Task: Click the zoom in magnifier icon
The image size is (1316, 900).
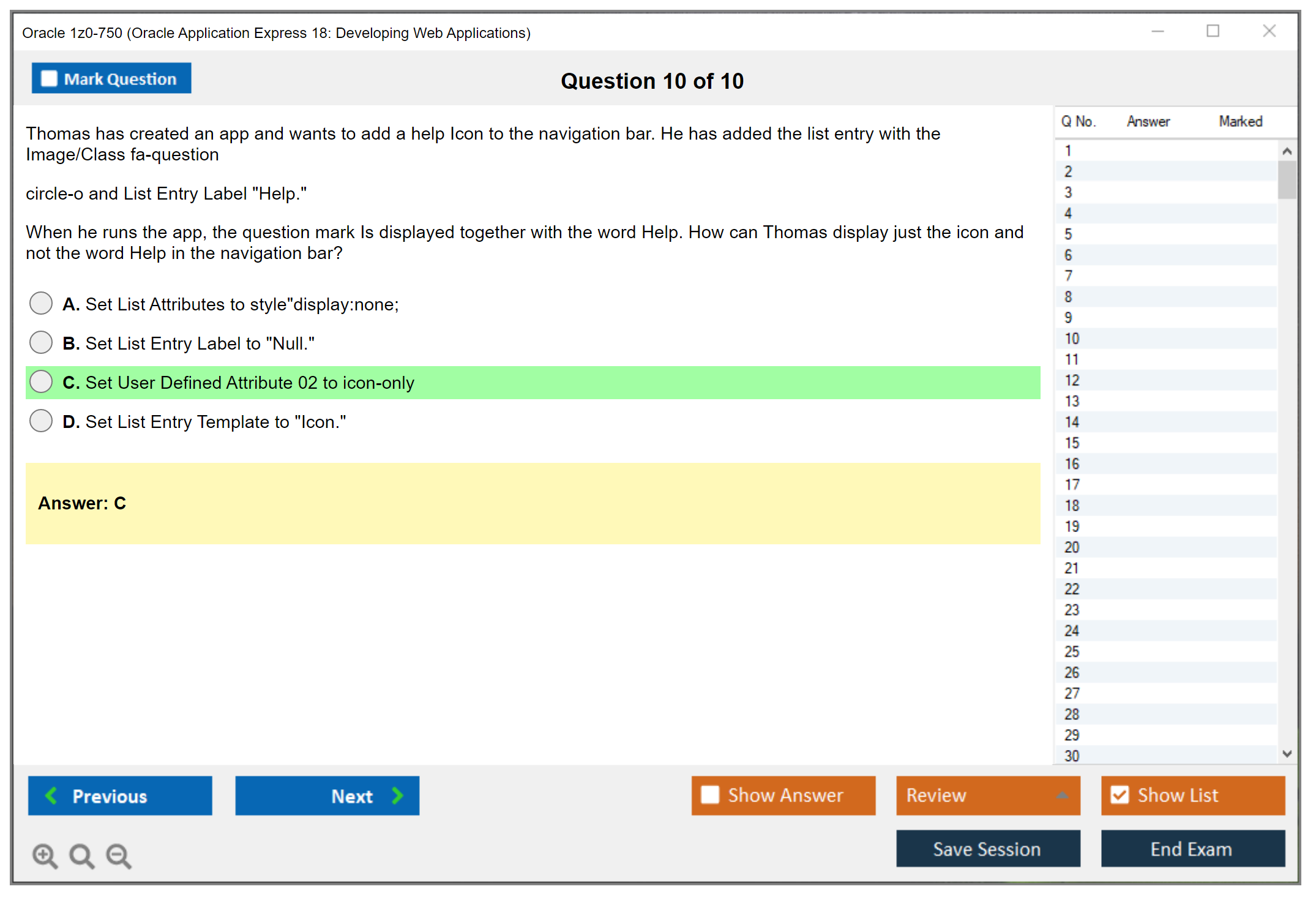Action: 45,855
